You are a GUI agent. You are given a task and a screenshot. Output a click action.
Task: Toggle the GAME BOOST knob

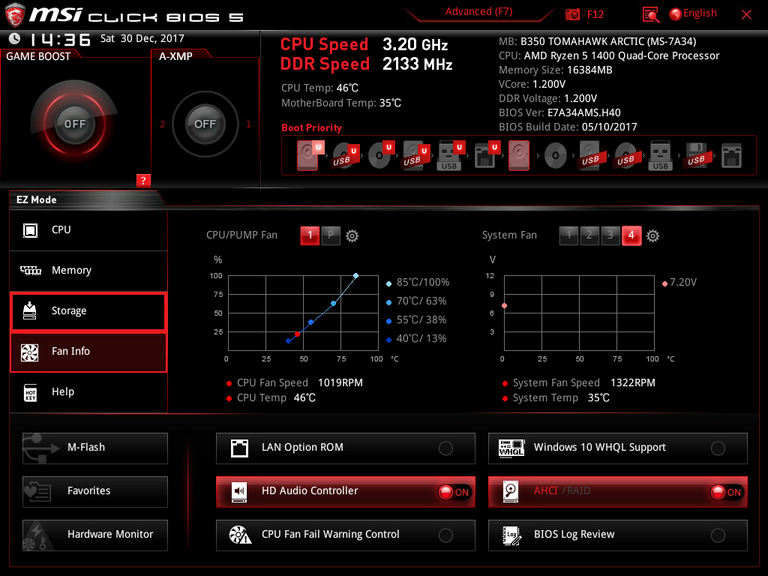click(74, 123)
